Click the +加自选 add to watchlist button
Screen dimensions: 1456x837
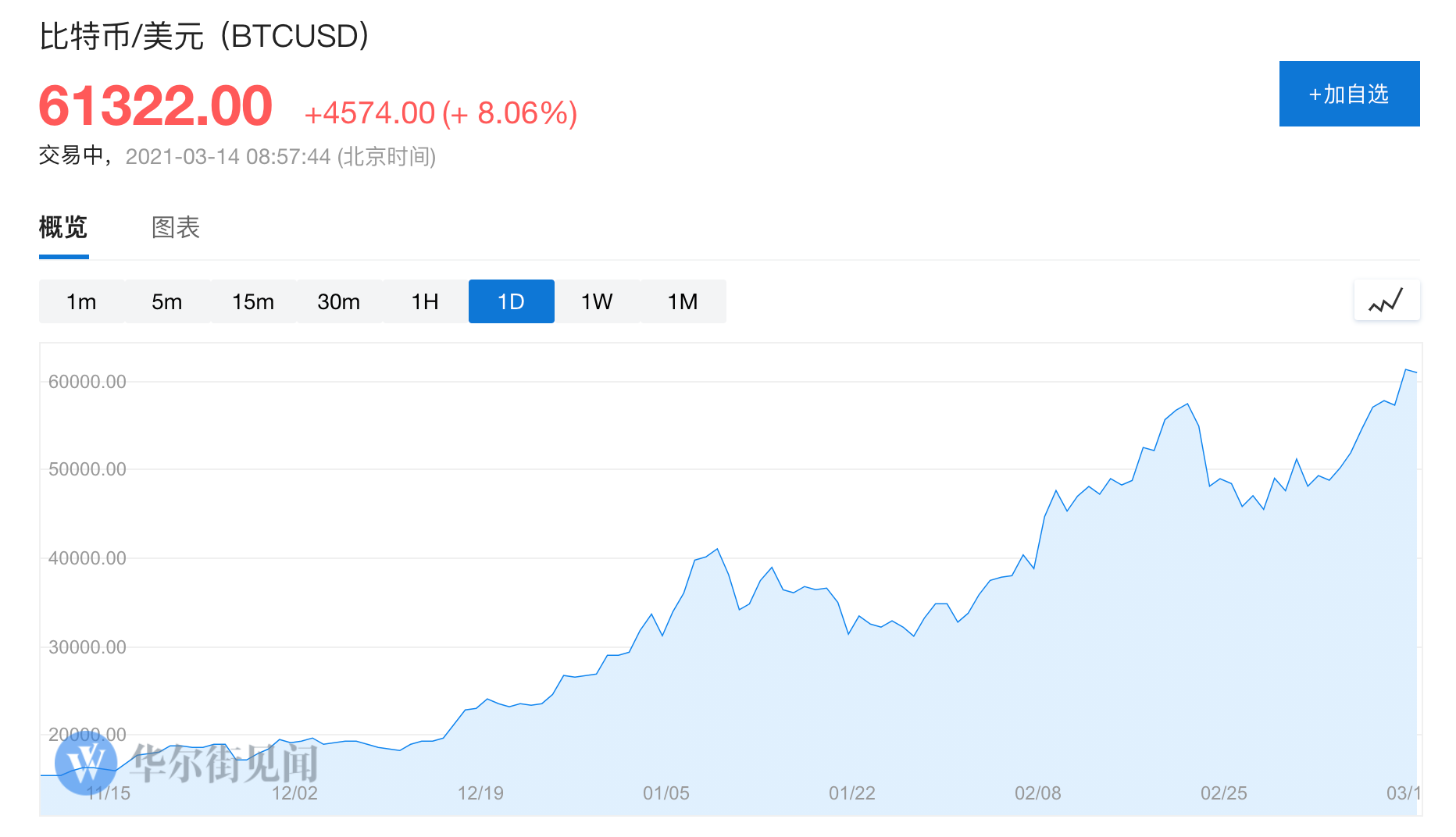pos(1349,94)
